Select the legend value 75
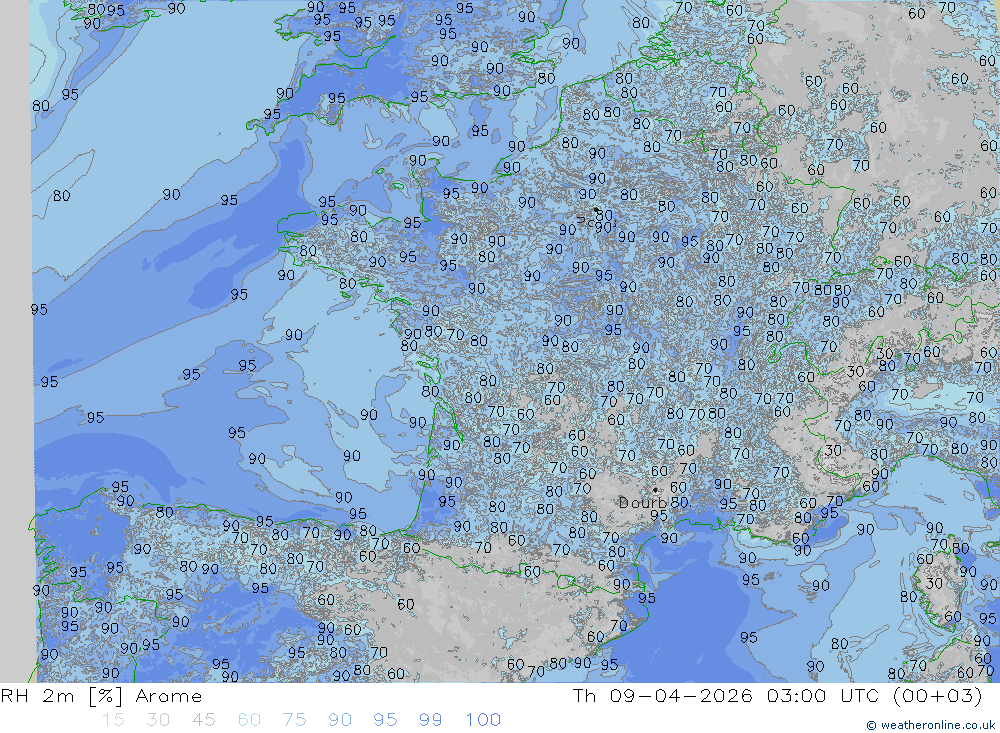 (x=295, y=720)
